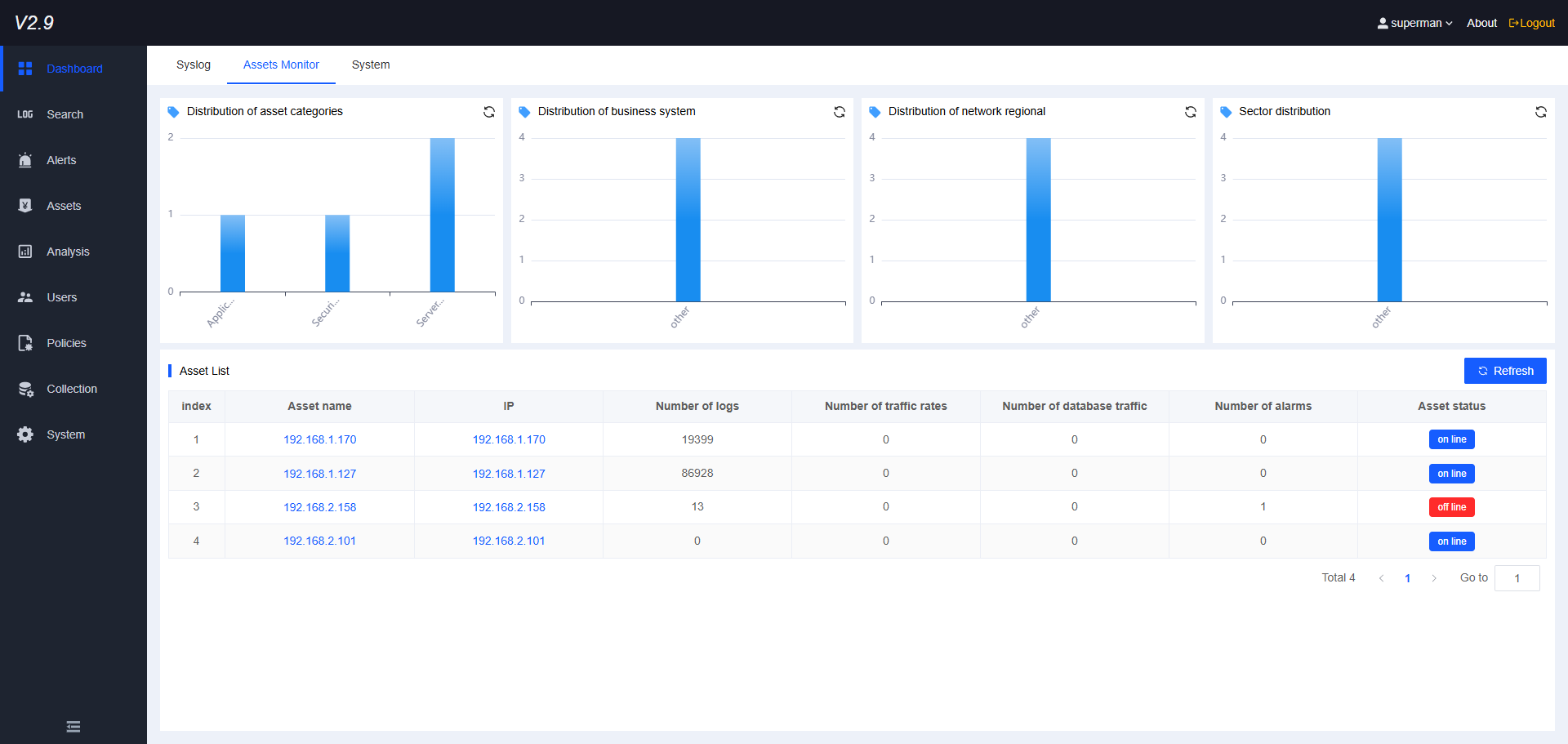The width and height of the screenshot is (1568, 744).
Task: Click the Collection database icon
Action: [25, 389]
